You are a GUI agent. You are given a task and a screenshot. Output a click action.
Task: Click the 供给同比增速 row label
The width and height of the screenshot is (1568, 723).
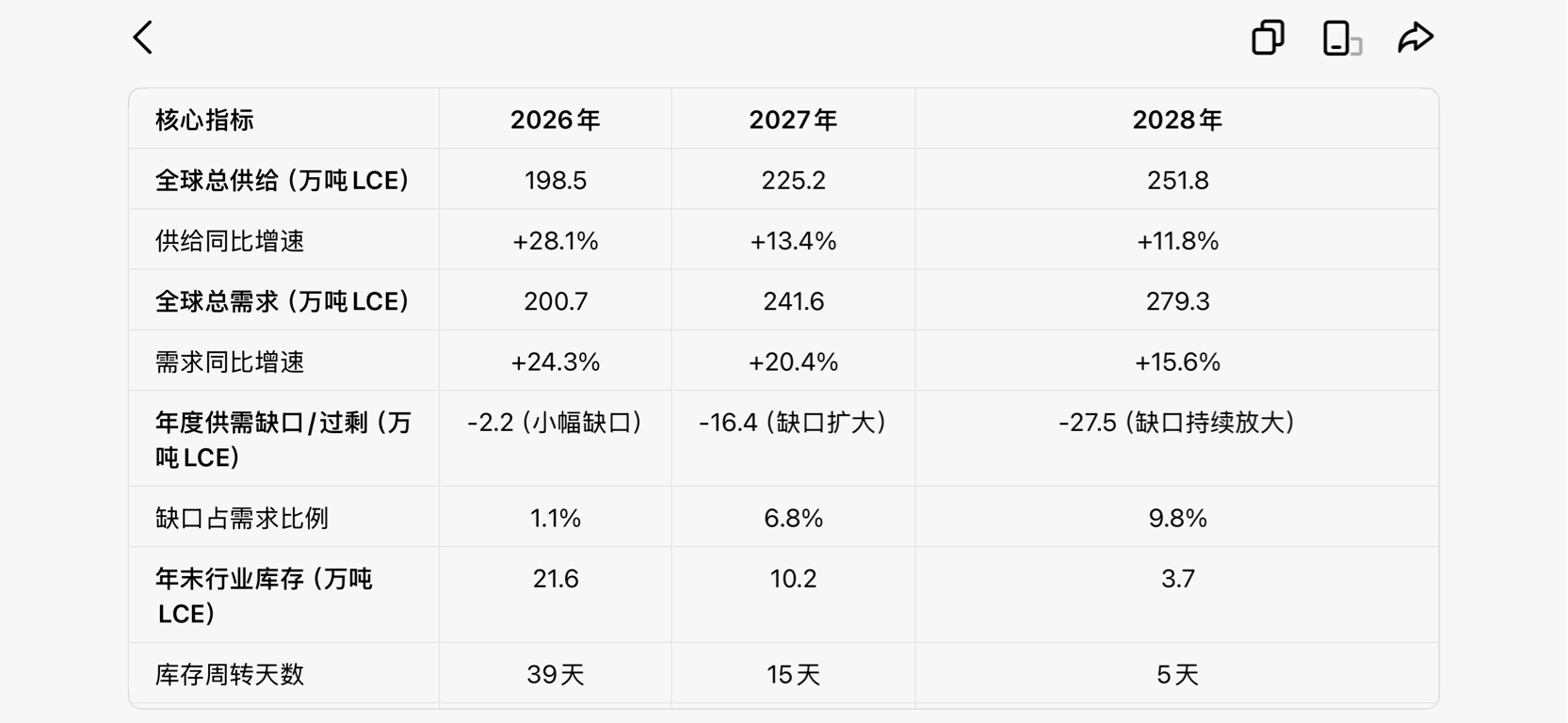coord(230,241)
